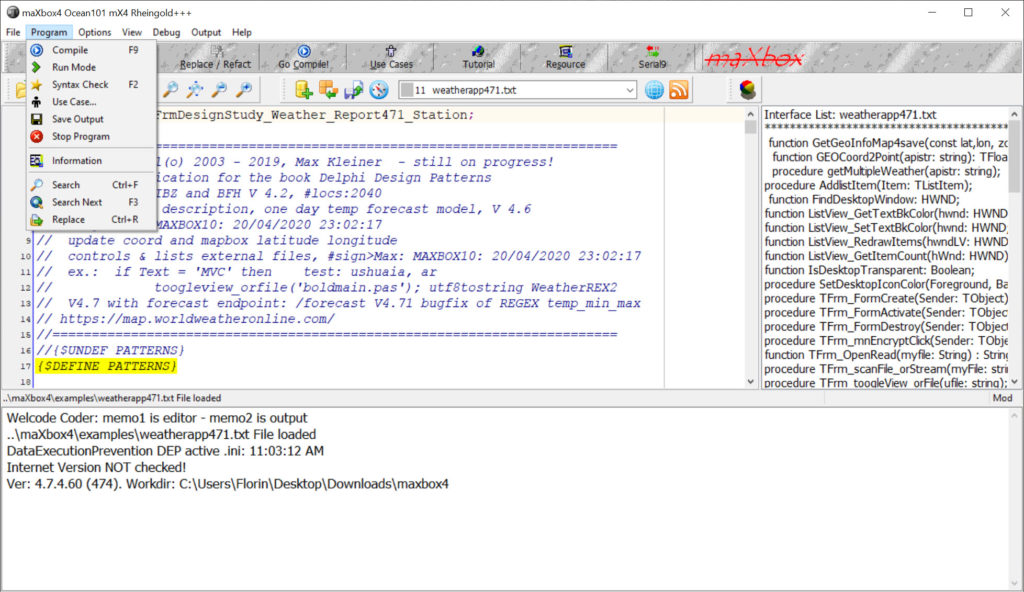This screenshot has width=1024, height=592.
Task: Open the Output menu
Action: coord(206,32)
